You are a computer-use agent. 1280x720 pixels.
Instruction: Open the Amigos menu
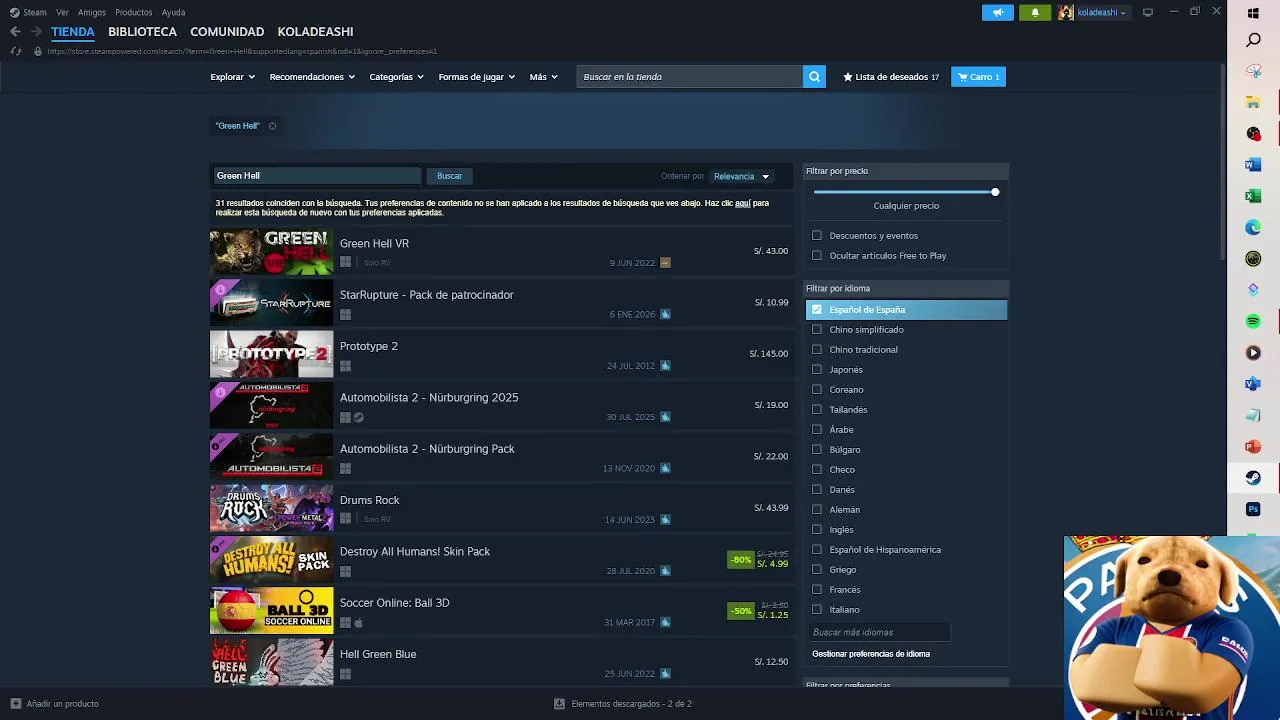[x=92, y=12]
